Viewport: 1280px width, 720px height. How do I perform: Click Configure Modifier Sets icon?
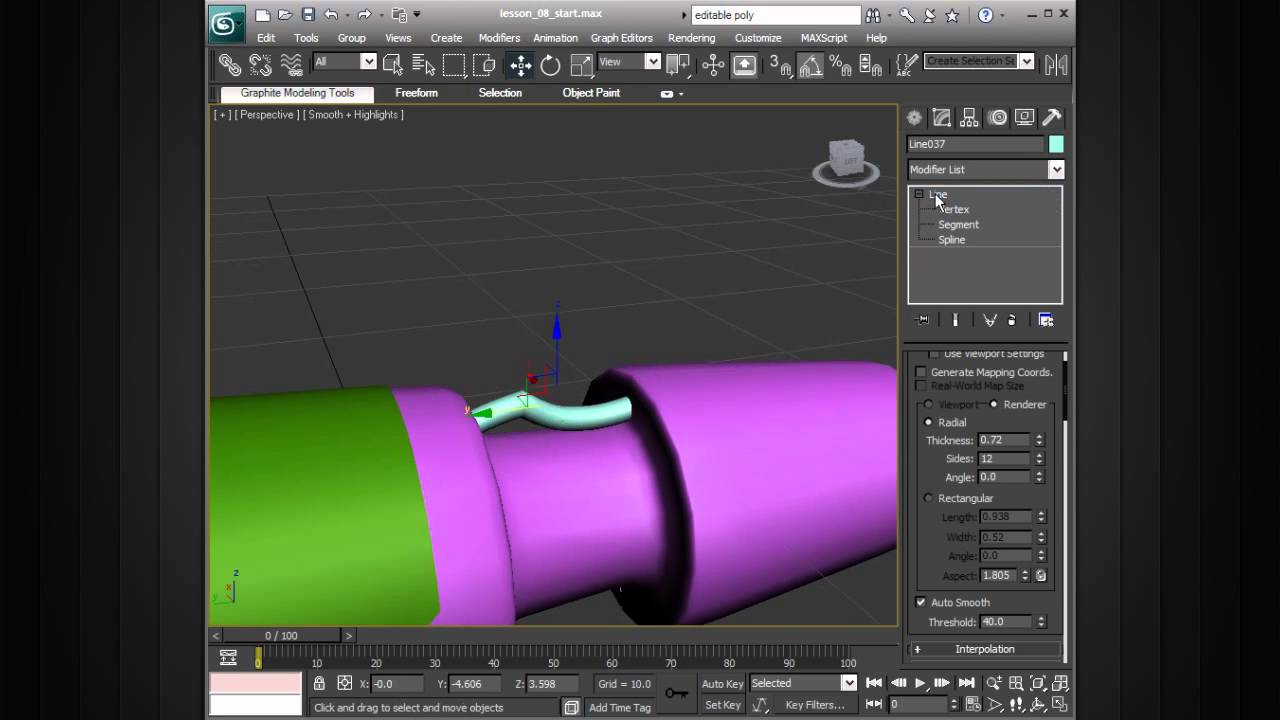(x=1046, y=320)
